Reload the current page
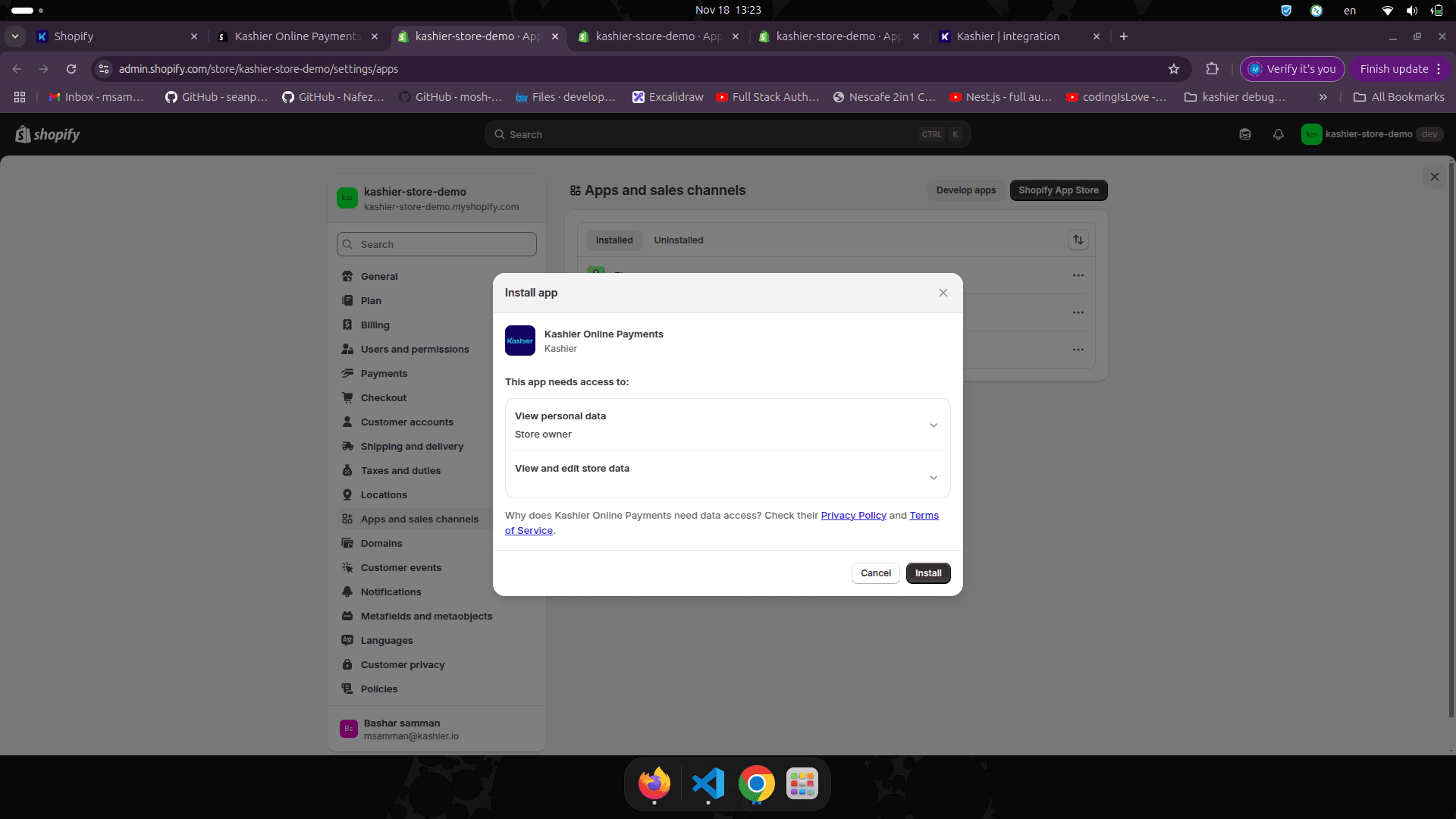Screen dimensions: 1456x819 [x=71, y=69]
